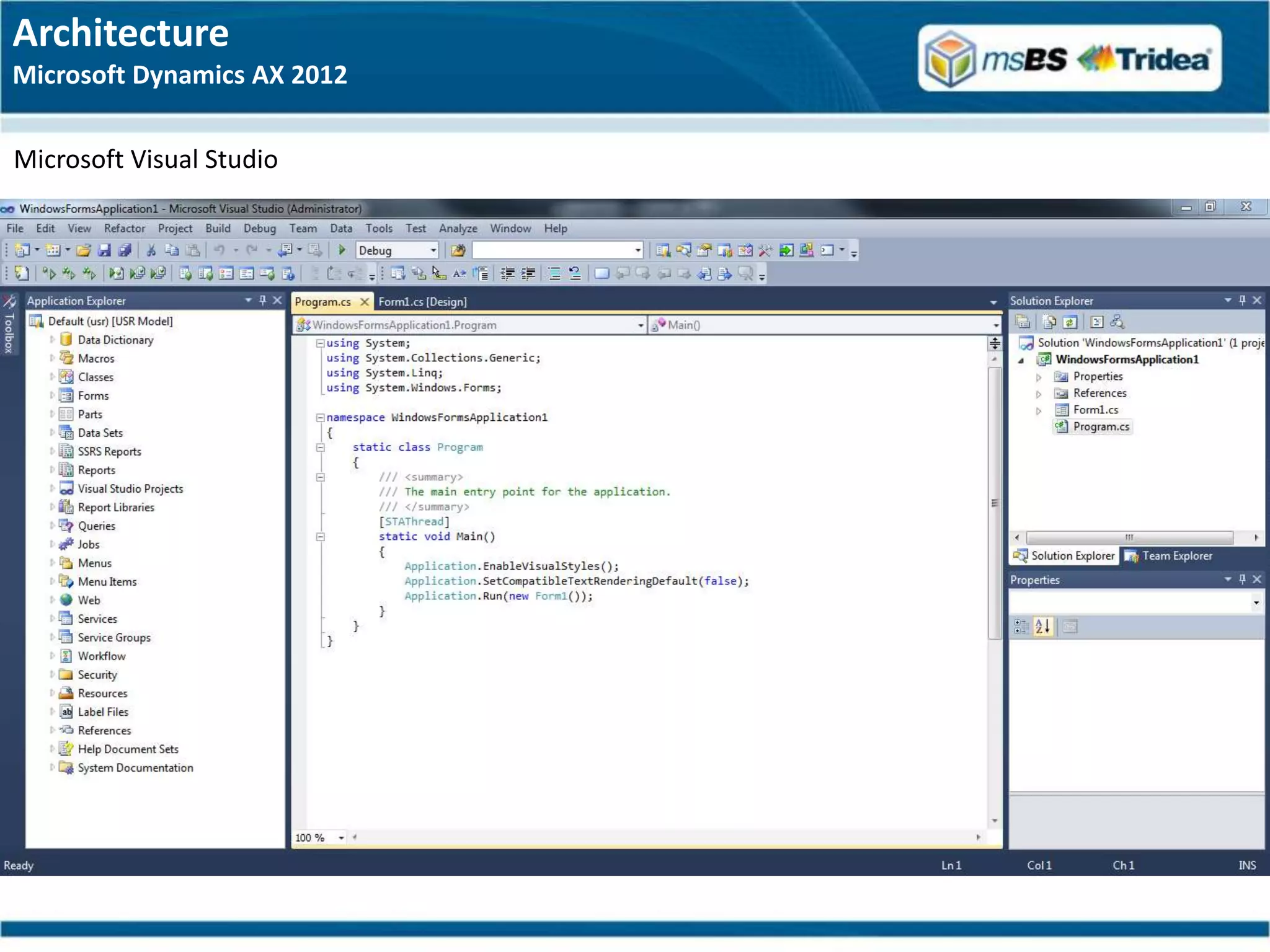Select Help Document Sets node
1270x952 pixels.
[x=128, y=749]
